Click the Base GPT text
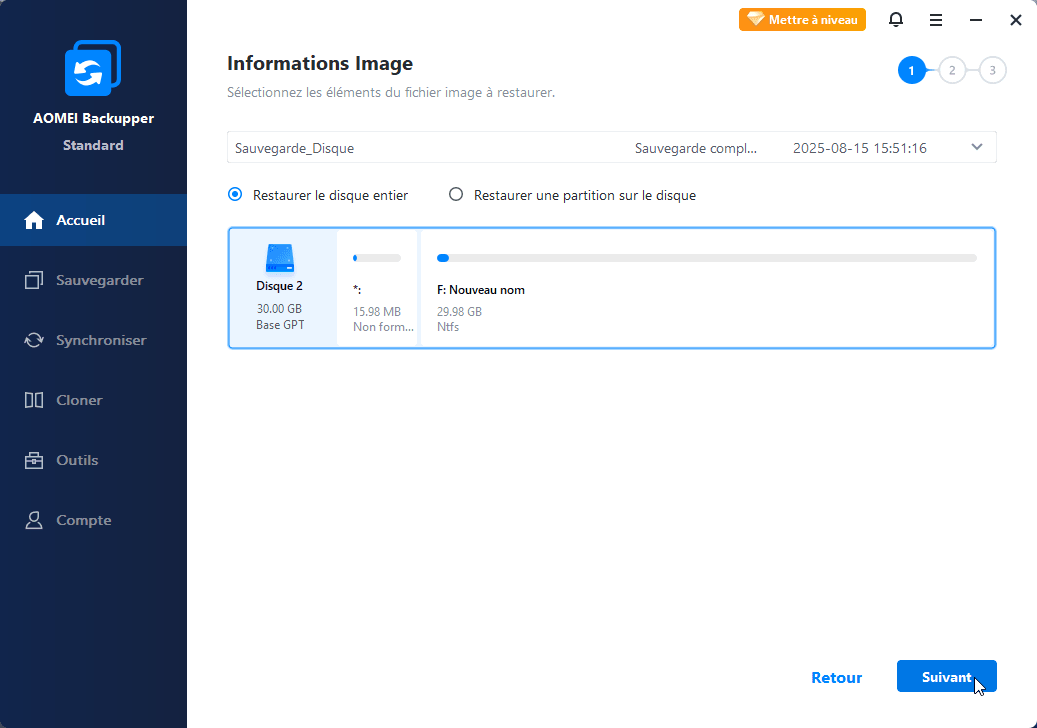 [280, 325]
